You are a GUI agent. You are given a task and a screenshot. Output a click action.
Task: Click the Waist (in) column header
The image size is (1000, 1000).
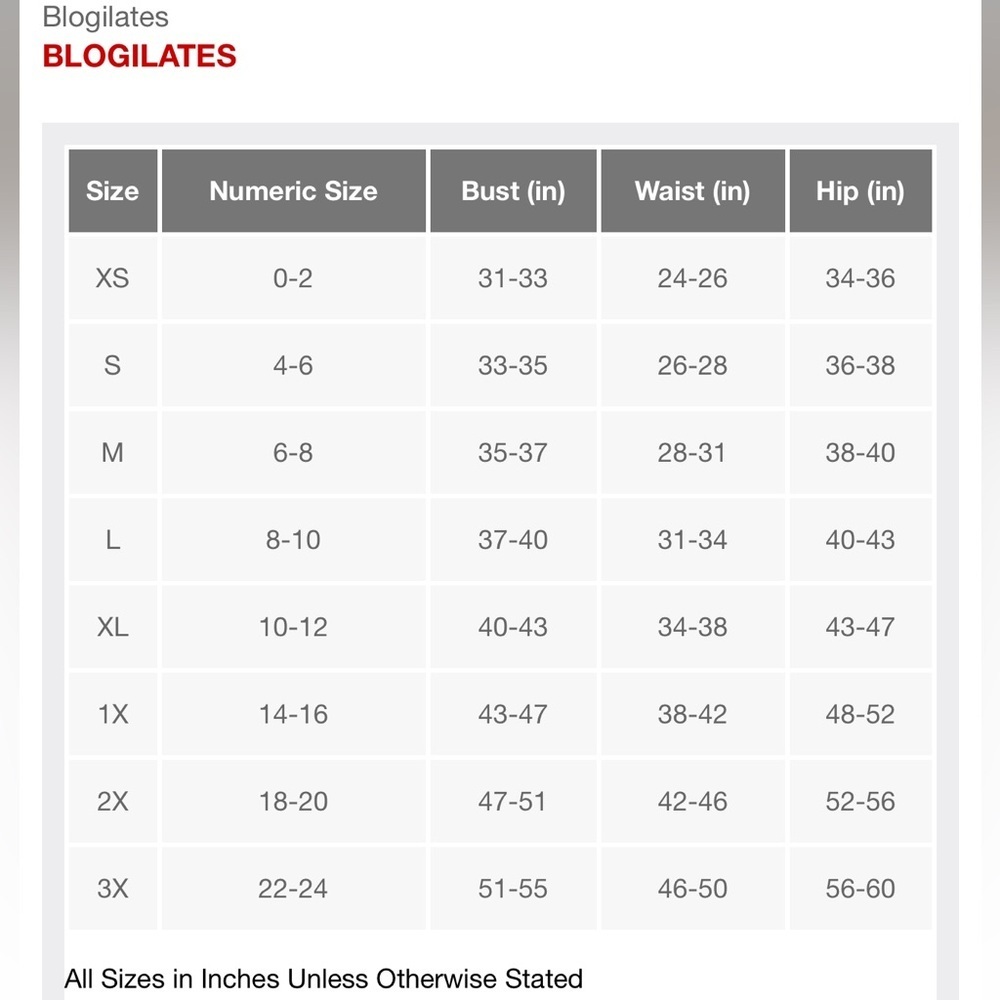tap(693, 191)
